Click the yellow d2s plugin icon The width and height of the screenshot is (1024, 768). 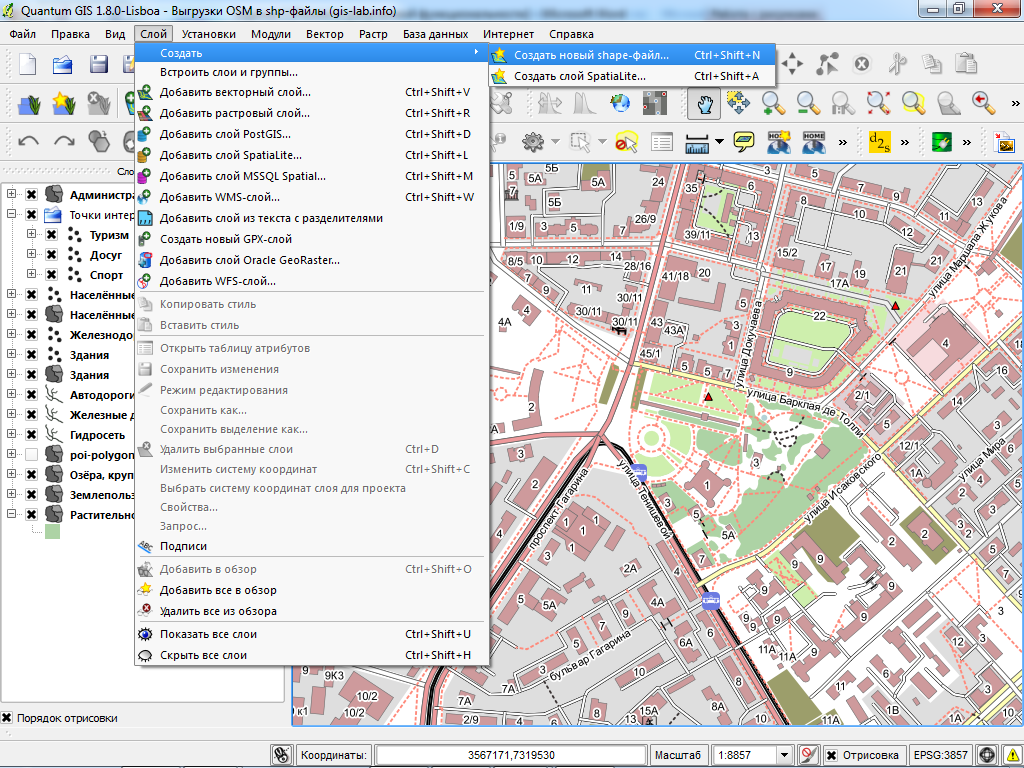click(x=879, y=141)
